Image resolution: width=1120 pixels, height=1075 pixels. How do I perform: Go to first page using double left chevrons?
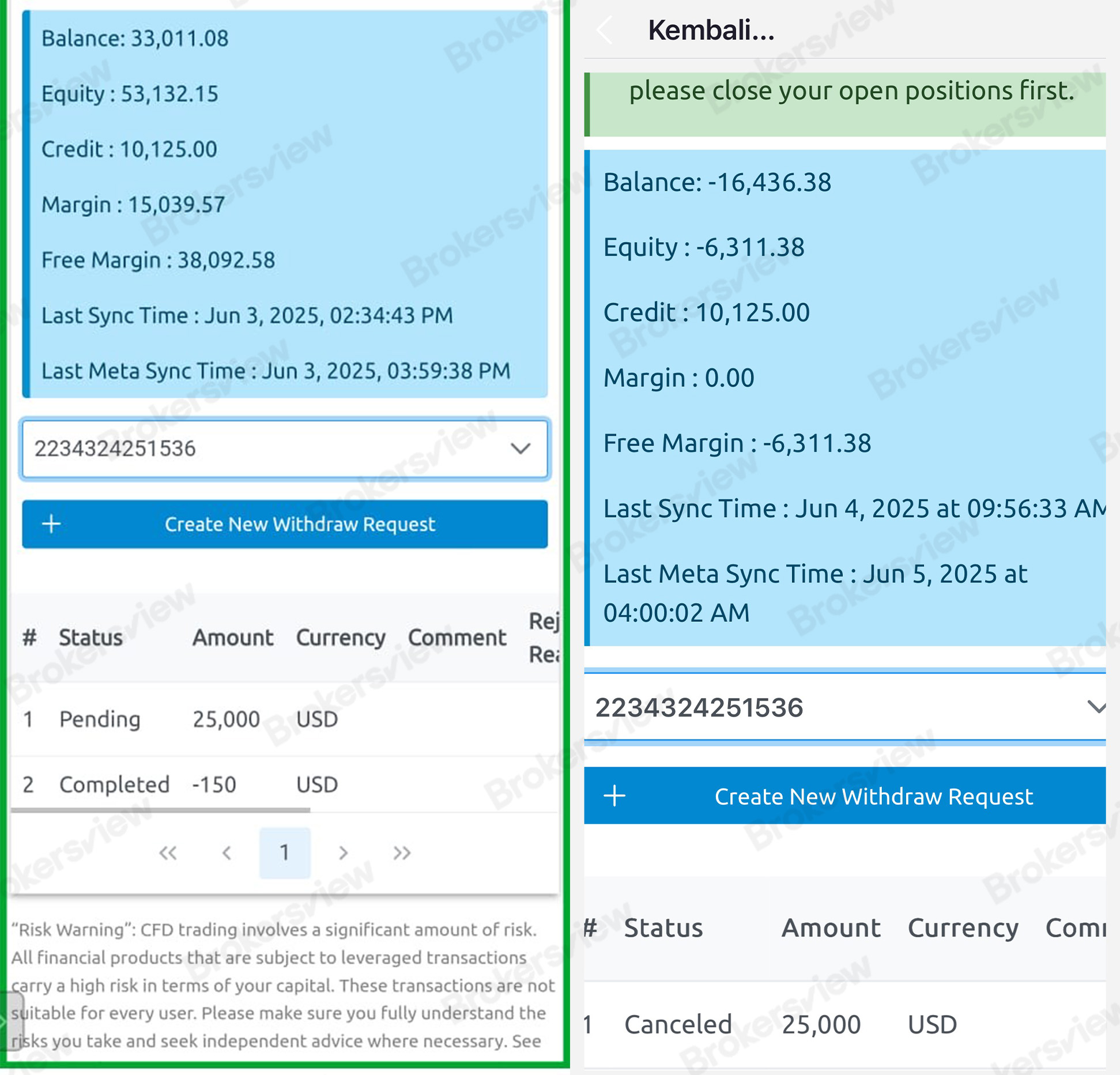[168, 853]
